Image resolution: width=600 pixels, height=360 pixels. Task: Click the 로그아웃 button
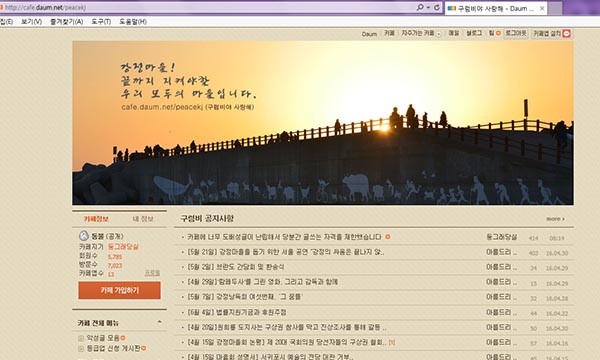(x=515, y=33)
